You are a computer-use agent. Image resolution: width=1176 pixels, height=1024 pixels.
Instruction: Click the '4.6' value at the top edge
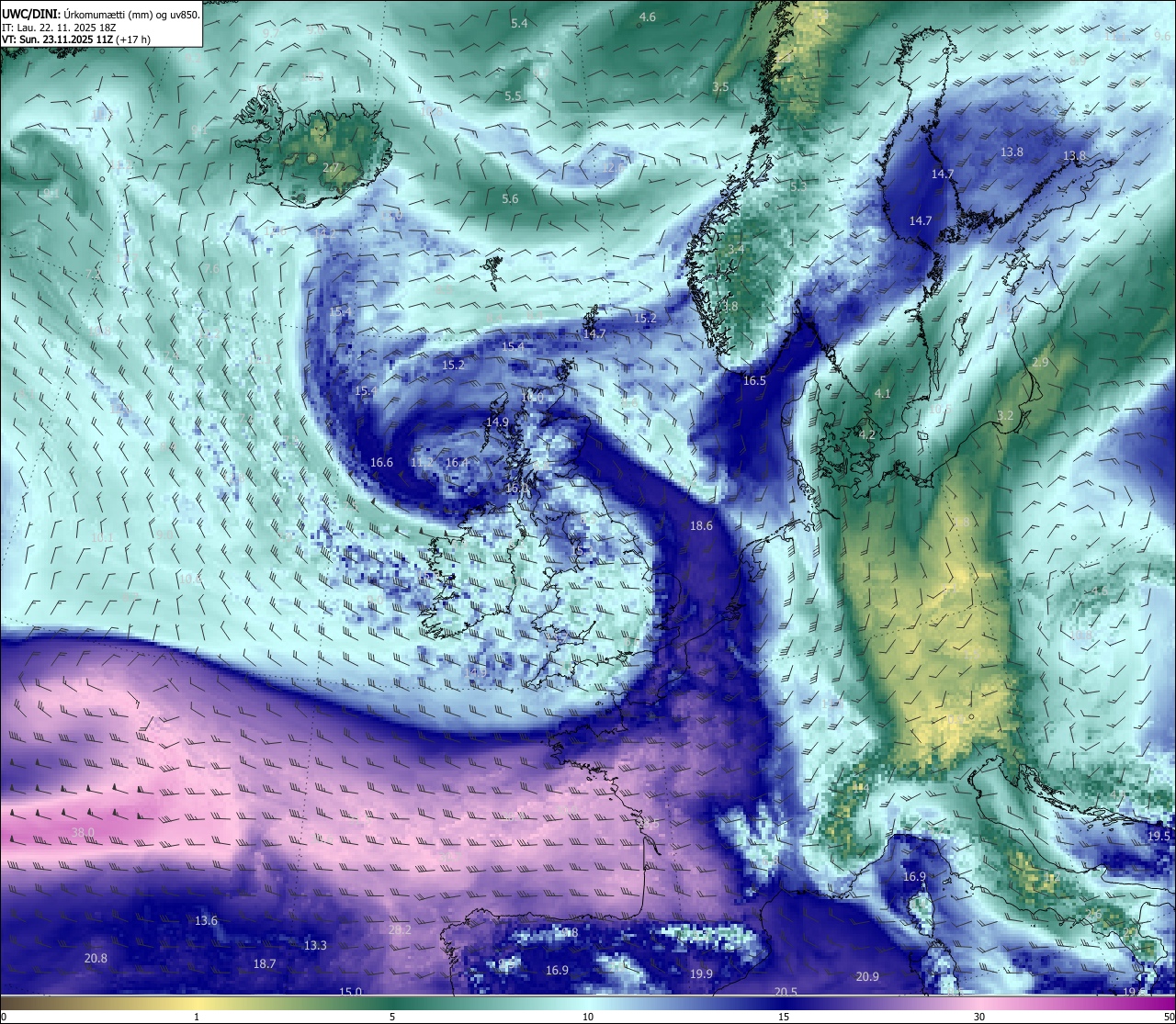click(x=648, y=17)
